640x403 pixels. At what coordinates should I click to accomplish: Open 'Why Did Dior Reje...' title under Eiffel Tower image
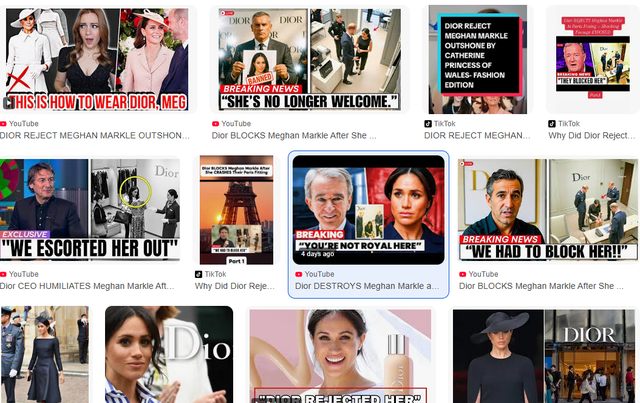[234, 286]
